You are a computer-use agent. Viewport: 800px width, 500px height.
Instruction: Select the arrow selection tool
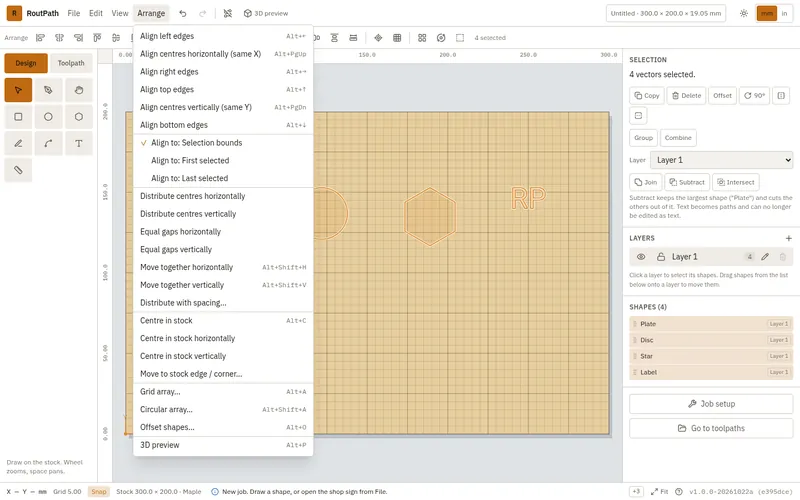18,90
